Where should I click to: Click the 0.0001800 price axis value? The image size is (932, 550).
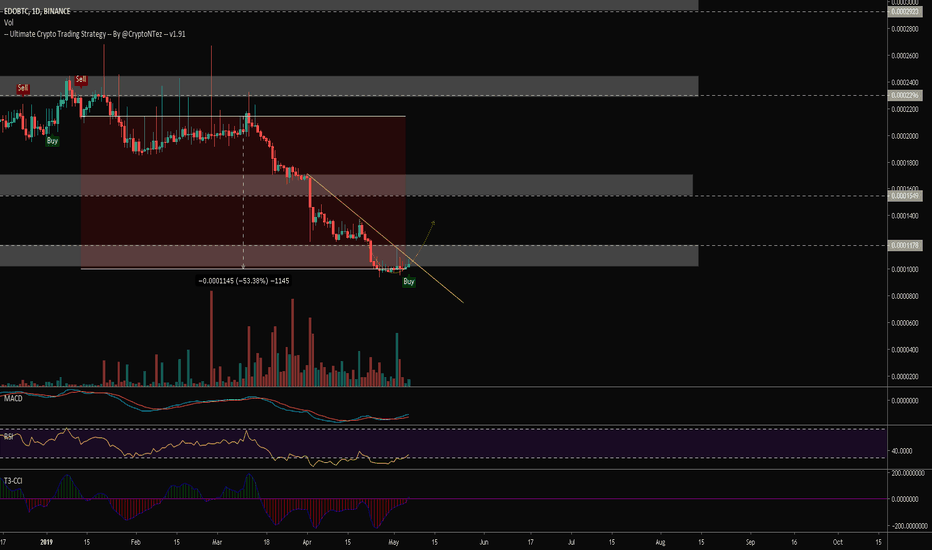tap(905, 163)
